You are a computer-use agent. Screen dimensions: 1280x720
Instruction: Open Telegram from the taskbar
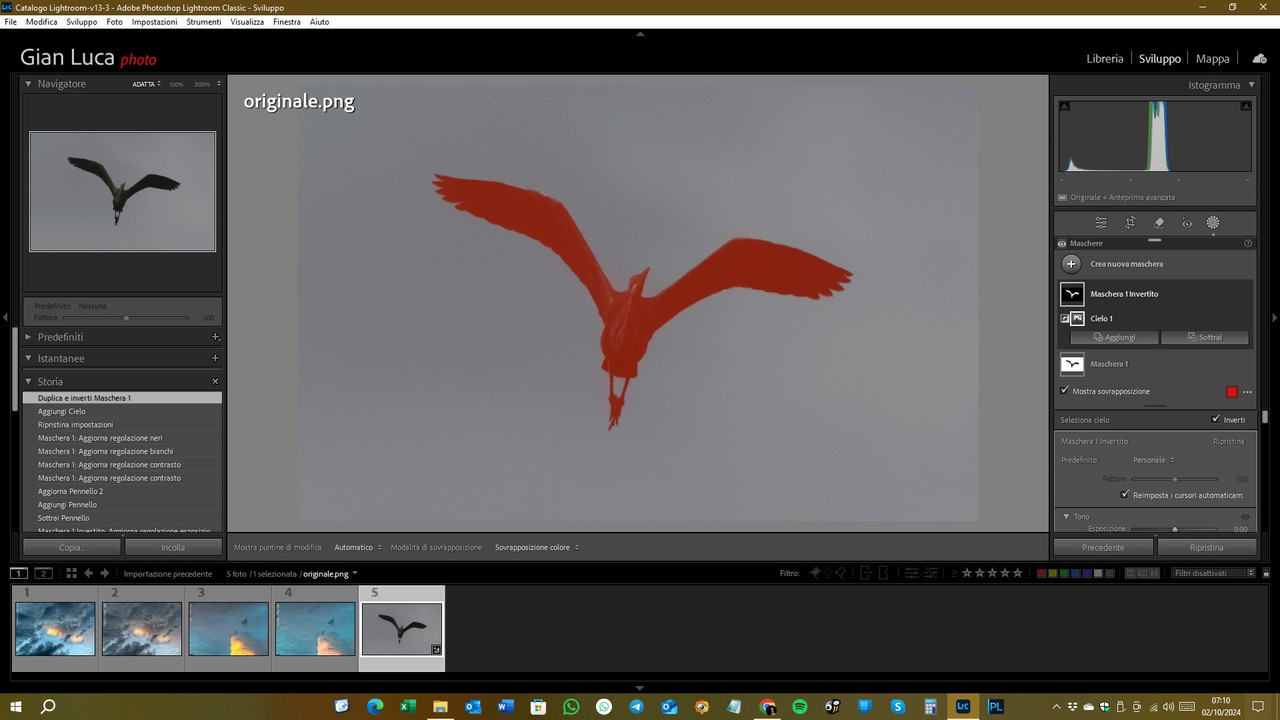point(636,706)
